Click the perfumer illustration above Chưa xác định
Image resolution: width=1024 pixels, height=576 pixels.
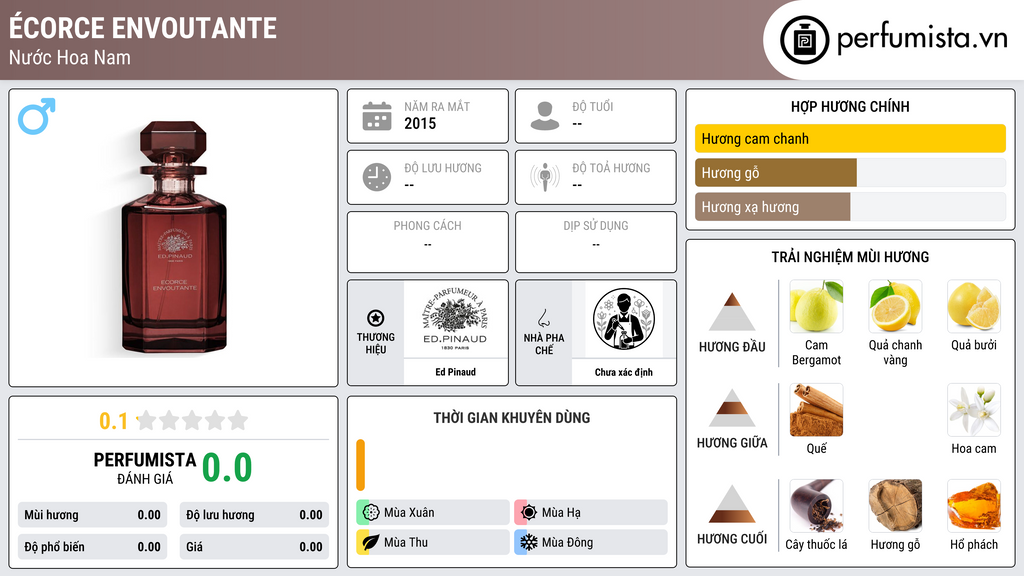click(x=624, y=319)
